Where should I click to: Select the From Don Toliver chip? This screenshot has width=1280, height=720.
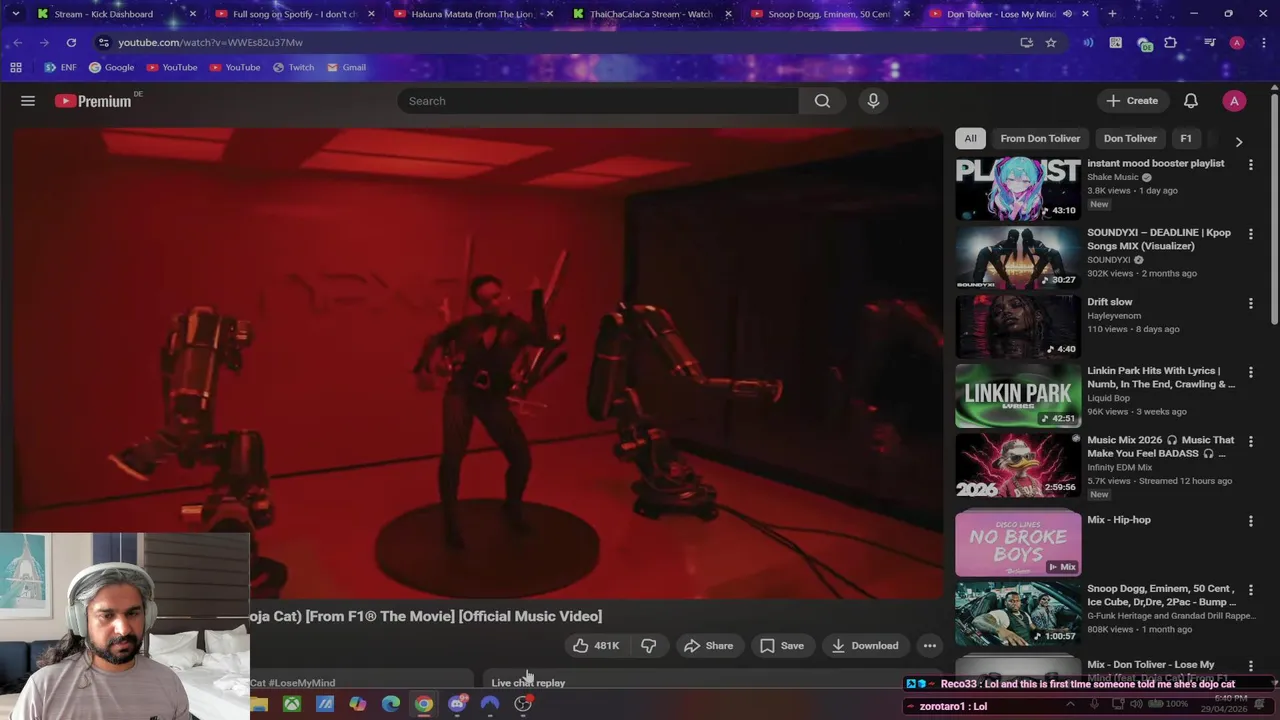tap(1040, 139)
